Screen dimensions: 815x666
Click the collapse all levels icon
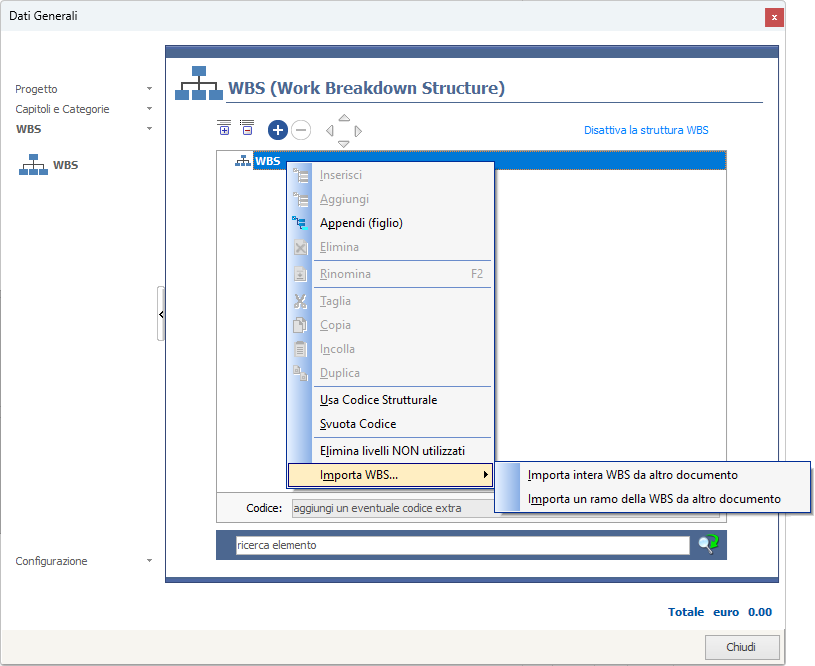click(247, 128)
